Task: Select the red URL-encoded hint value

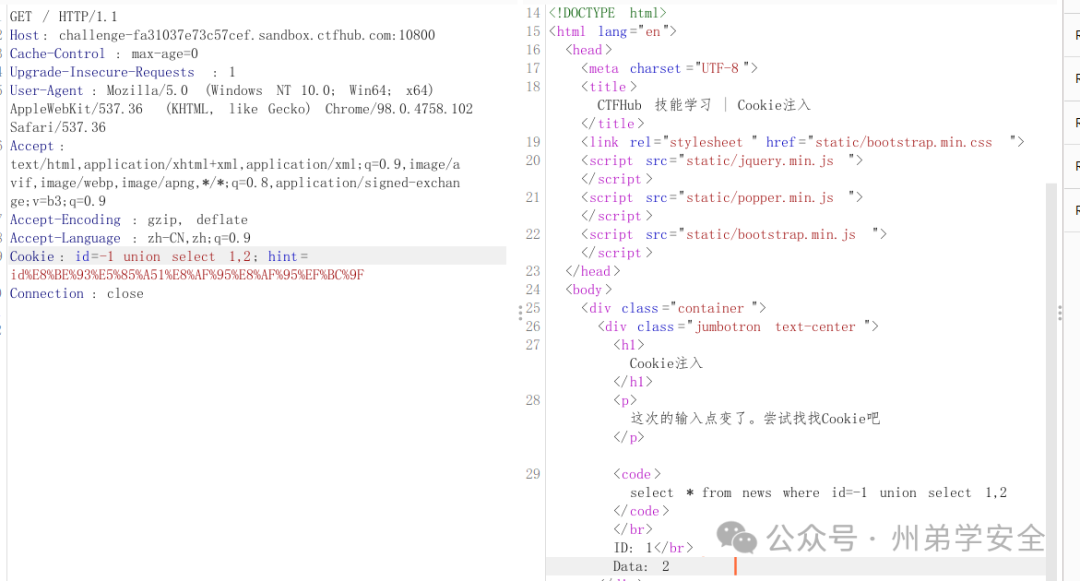Action: [187, 275]
